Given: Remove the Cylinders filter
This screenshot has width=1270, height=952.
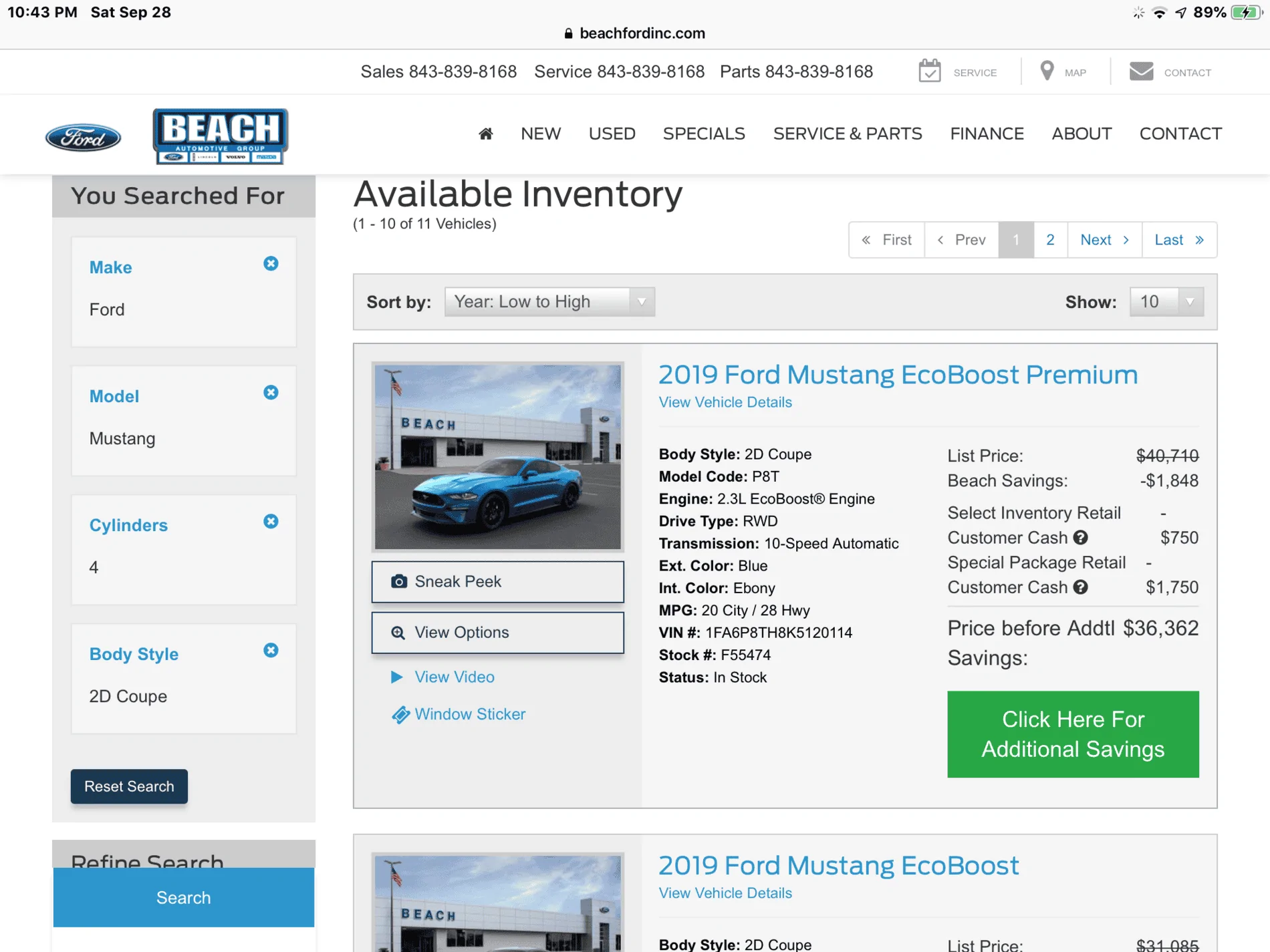Looking at the screenshot, I should 271,522.
